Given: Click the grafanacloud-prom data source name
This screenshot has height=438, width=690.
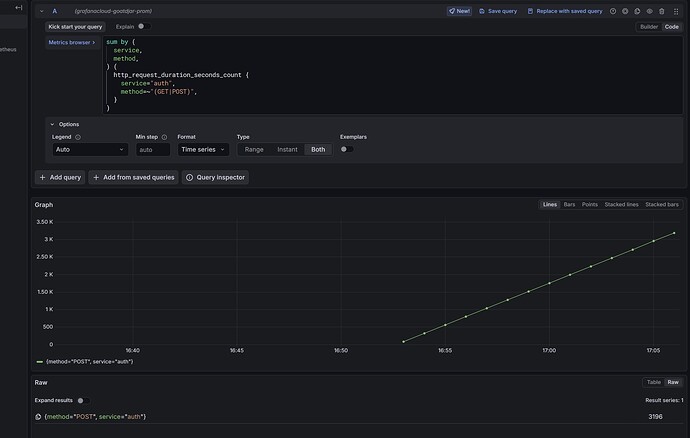Looking at the screenshot, I should point(113,11).
